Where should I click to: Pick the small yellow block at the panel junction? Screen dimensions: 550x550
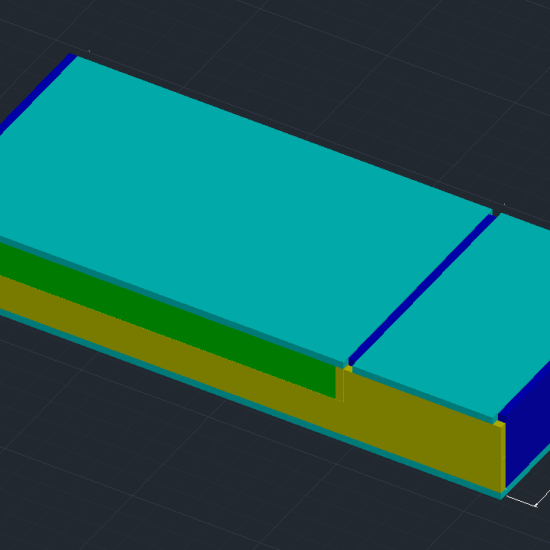coord(348,368)
